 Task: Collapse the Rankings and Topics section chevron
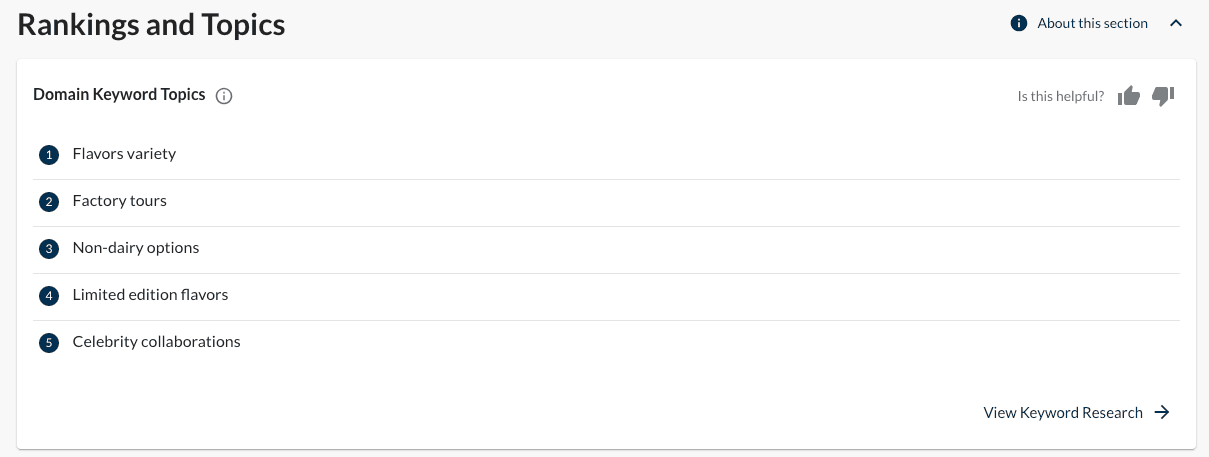pyautogui.click(x=1176, y=23)
